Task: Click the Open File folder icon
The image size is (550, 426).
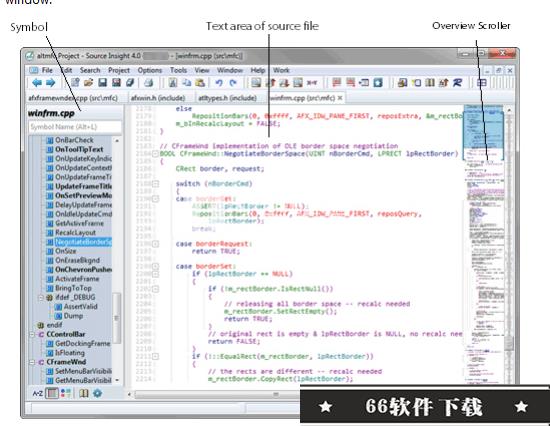Action: [x=88, y=83]
